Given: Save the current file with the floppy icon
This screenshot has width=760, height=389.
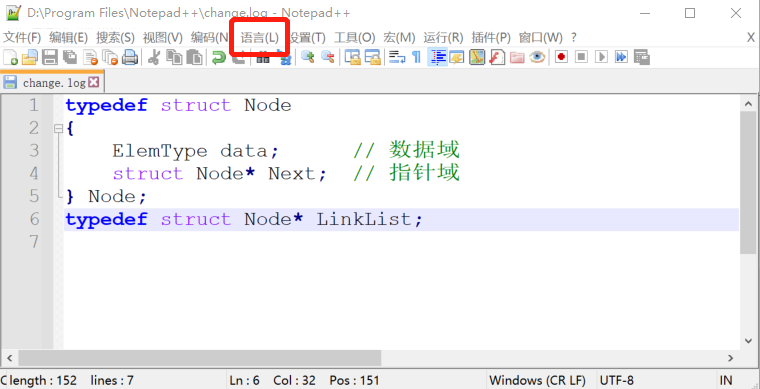Looking at the screenshot, I should tap(49, 57).
